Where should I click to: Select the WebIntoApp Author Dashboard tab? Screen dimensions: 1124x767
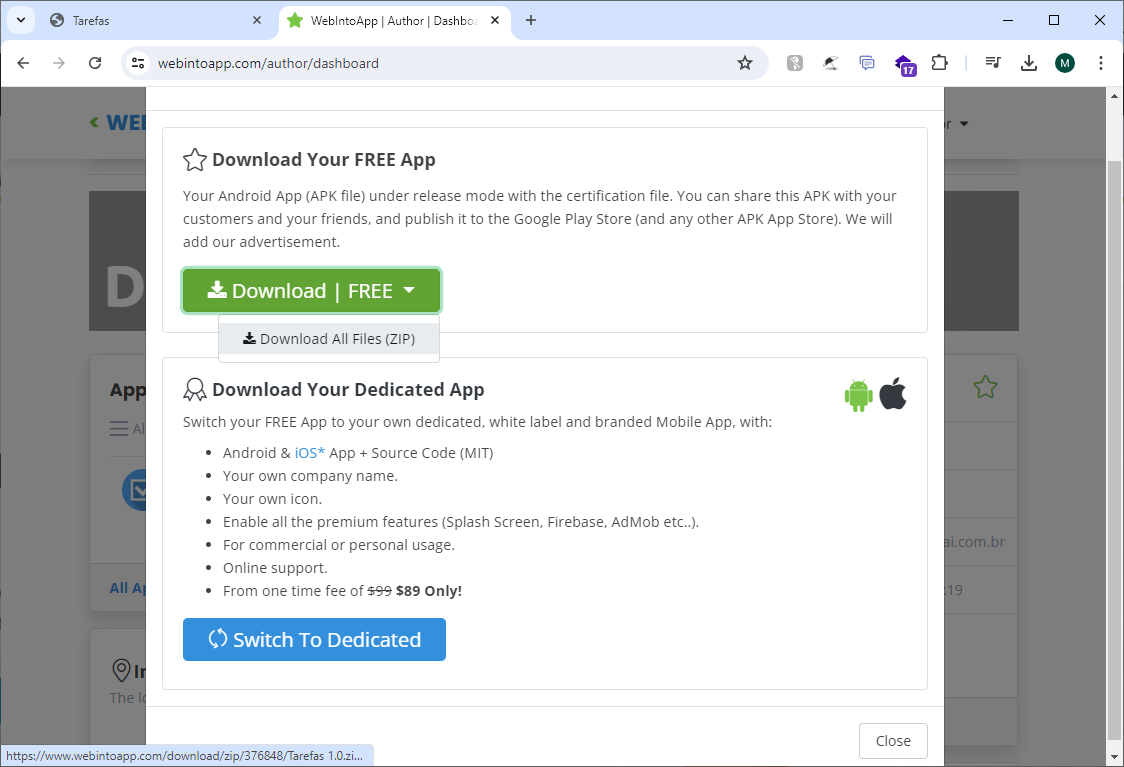click(x=394, y=21)
